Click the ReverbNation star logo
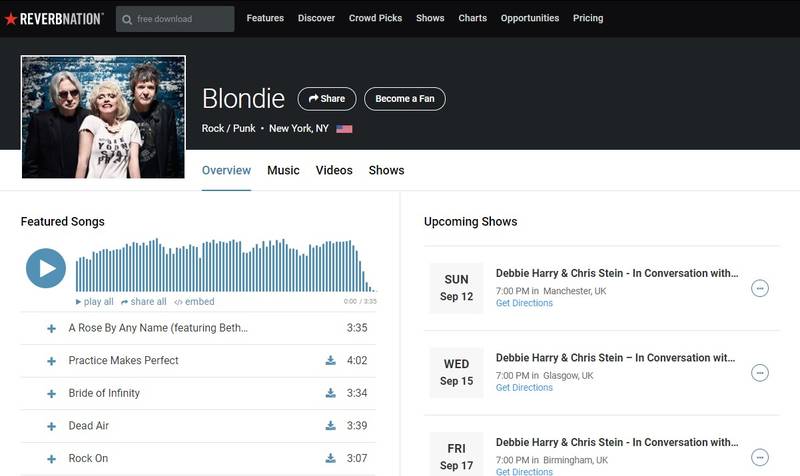 [54, 19]
